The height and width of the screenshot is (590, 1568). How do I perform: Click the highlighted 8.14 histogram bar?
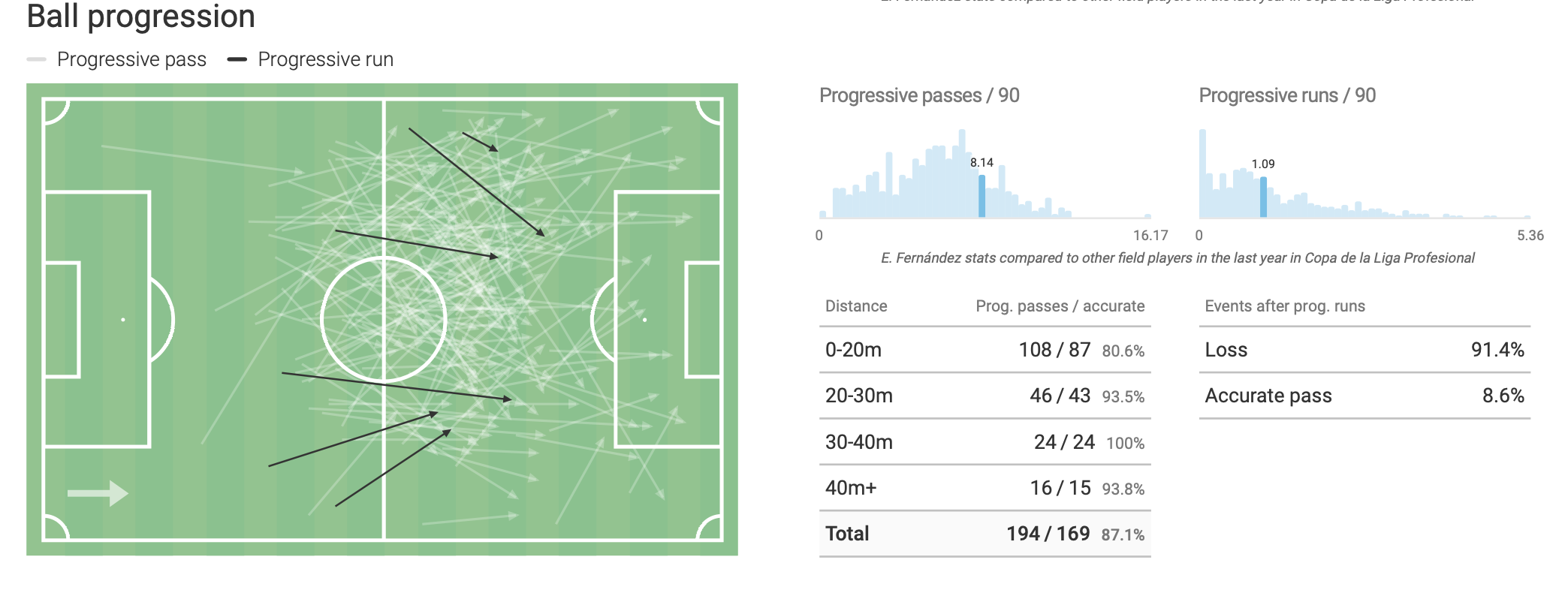click(x=982, y=197)
